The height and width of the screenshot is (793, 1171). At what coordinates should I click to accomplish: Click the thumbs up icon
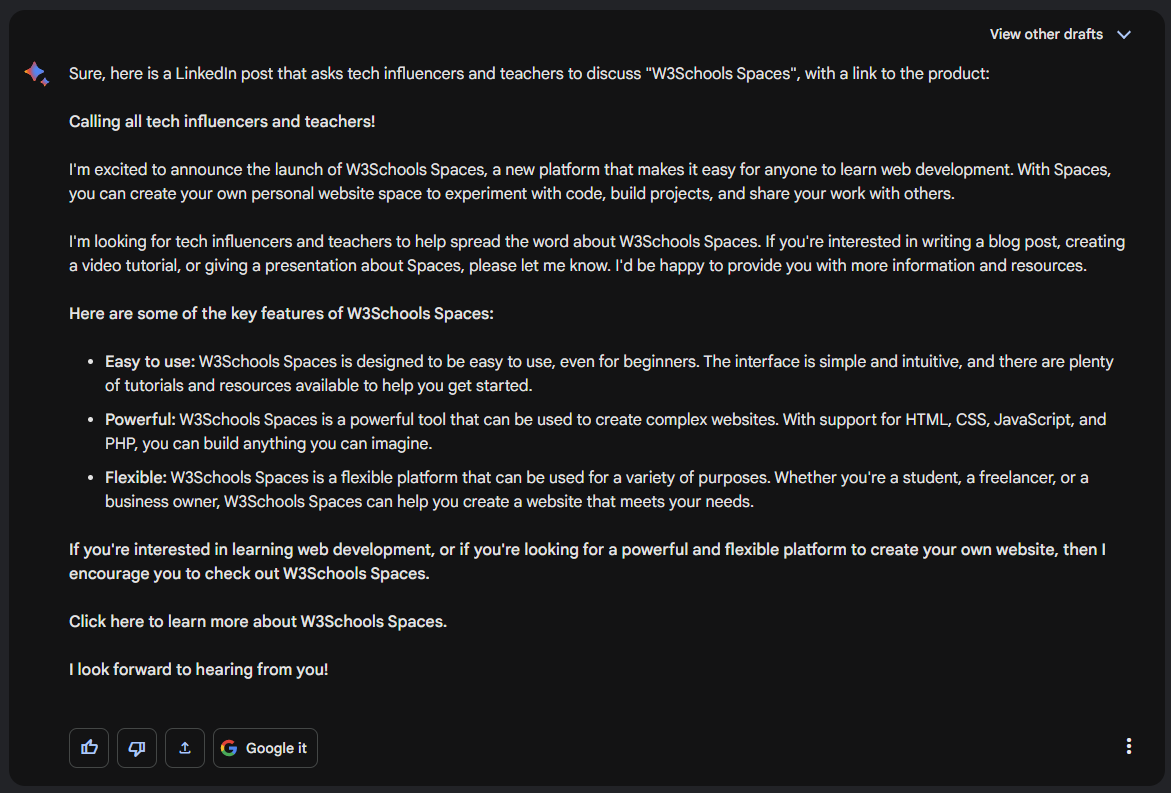pyautogui.click(x=89, y=748)
